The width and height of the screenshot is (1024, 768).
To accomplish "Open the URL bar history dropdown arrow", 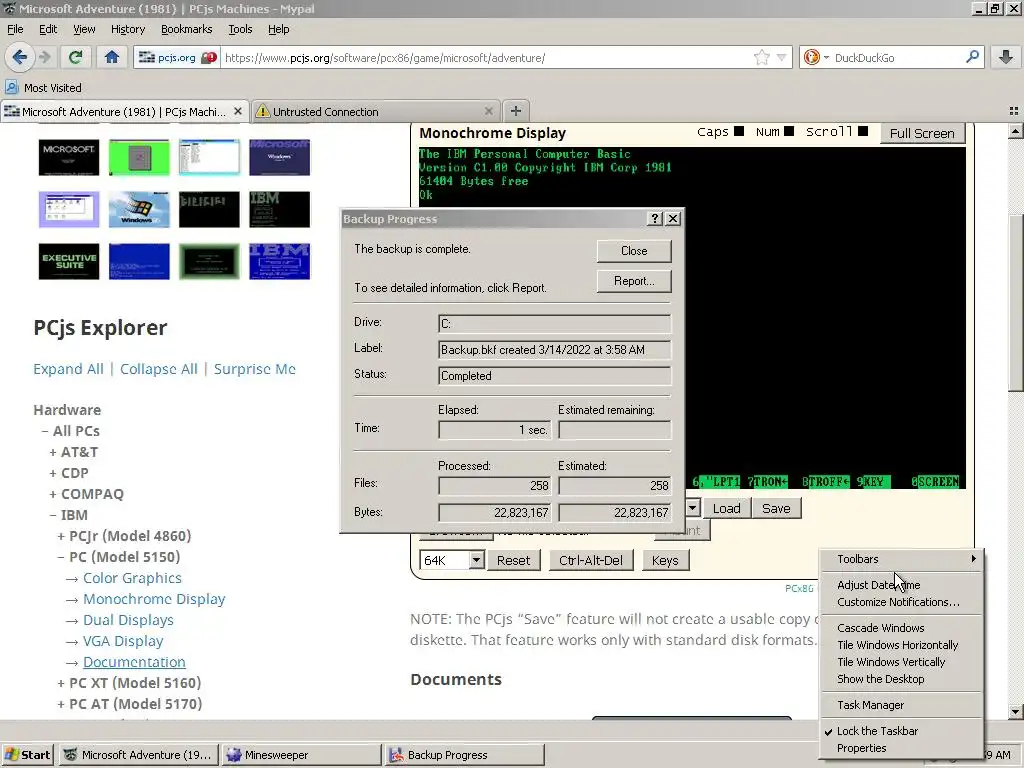I will (x=781, y=57).
